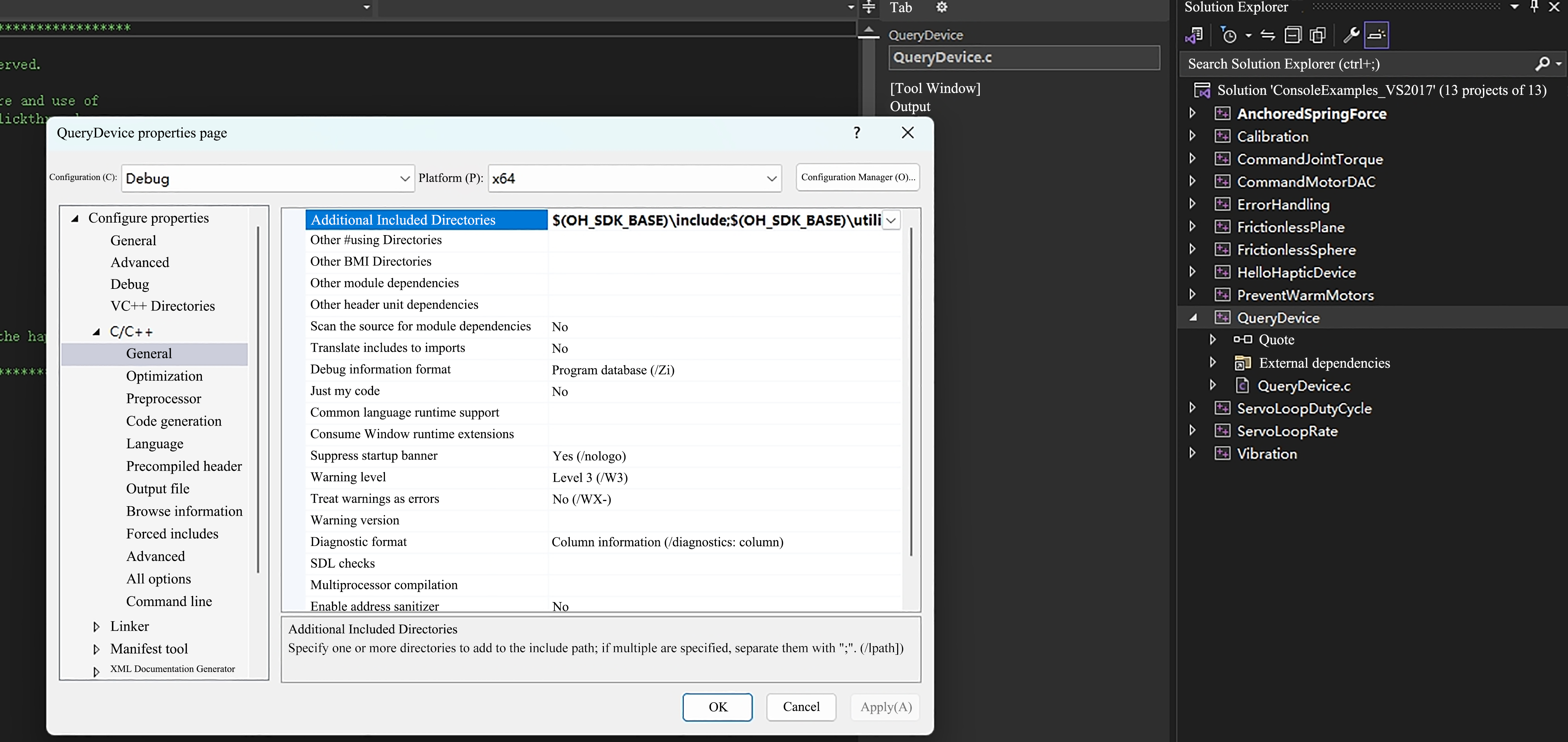The image size is (1568, 742).
Task: Open the Platform dropdown showing x64
Action: (x=634, y=179)
